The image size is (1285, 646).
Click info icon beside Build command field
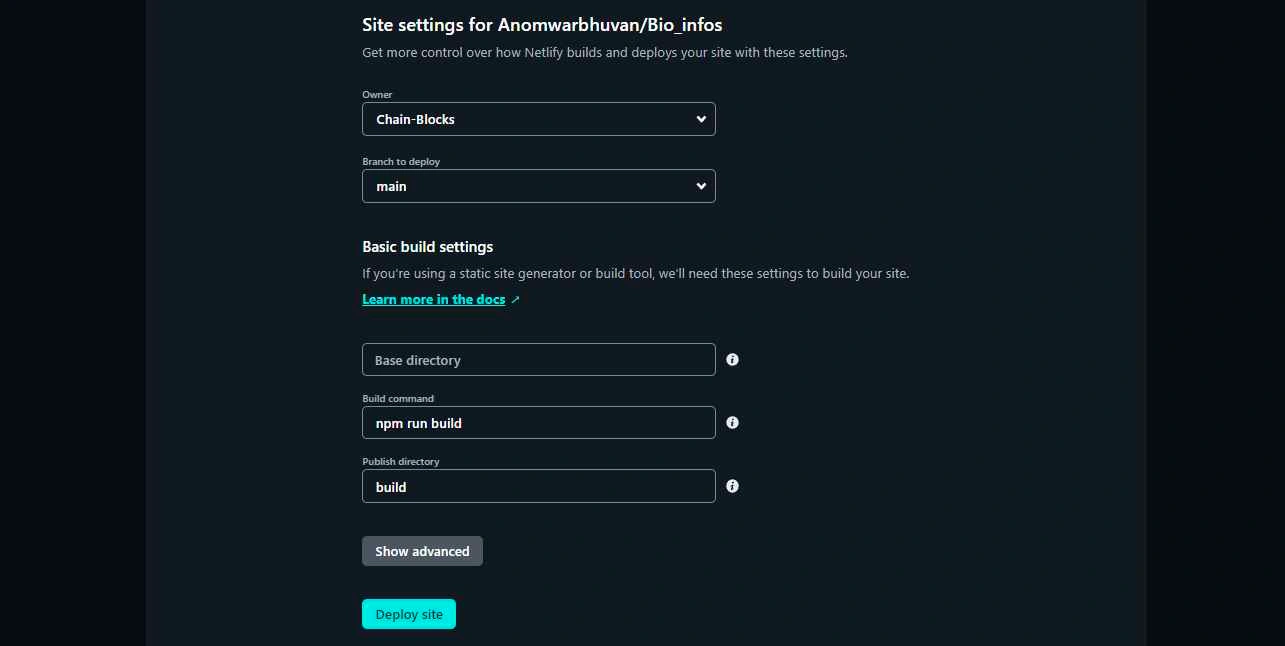tap(732, 422)
